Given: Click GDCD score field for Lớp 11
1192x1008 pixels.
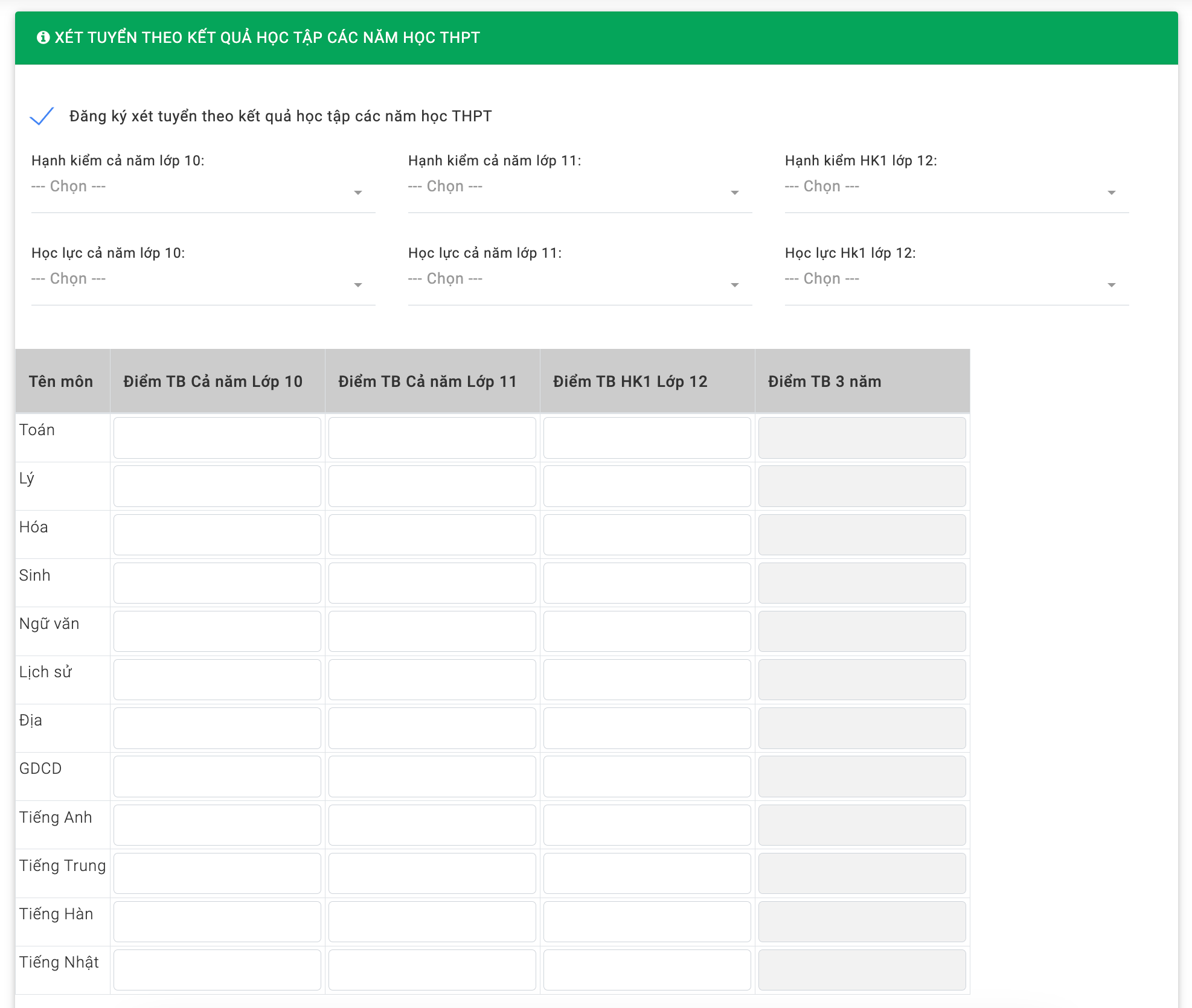Looking at the screenshot, I should coord(432,776).
